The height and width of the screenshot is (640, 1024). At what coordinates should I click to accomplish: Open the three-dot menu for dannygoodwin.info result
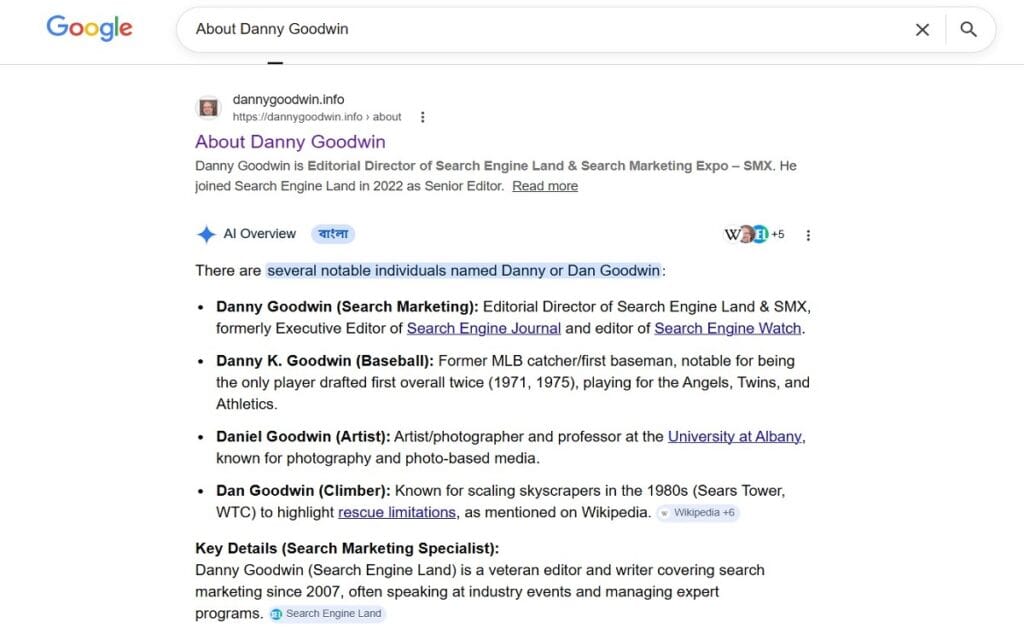click(422, 116)
